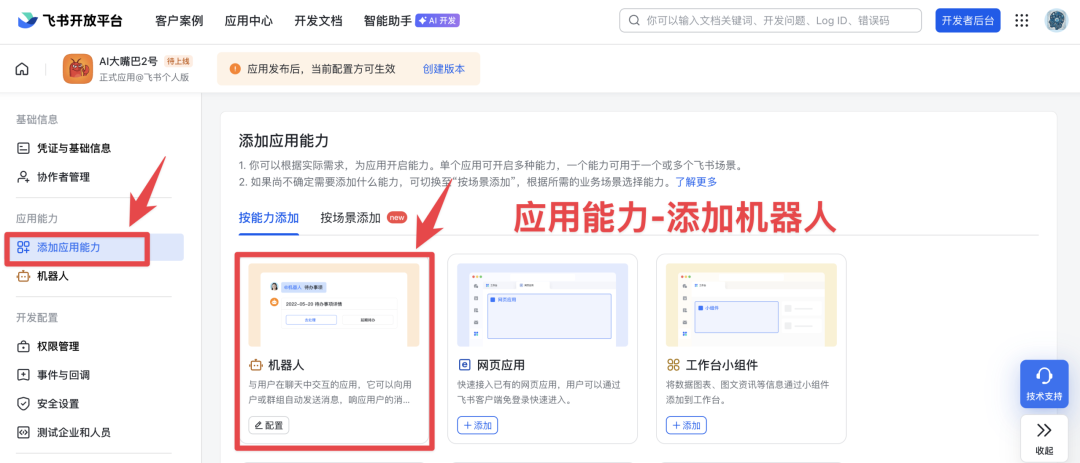This screenshot has width=1080, height=463.
Task: Click the user profile avatar
Action: (1056, 20)
